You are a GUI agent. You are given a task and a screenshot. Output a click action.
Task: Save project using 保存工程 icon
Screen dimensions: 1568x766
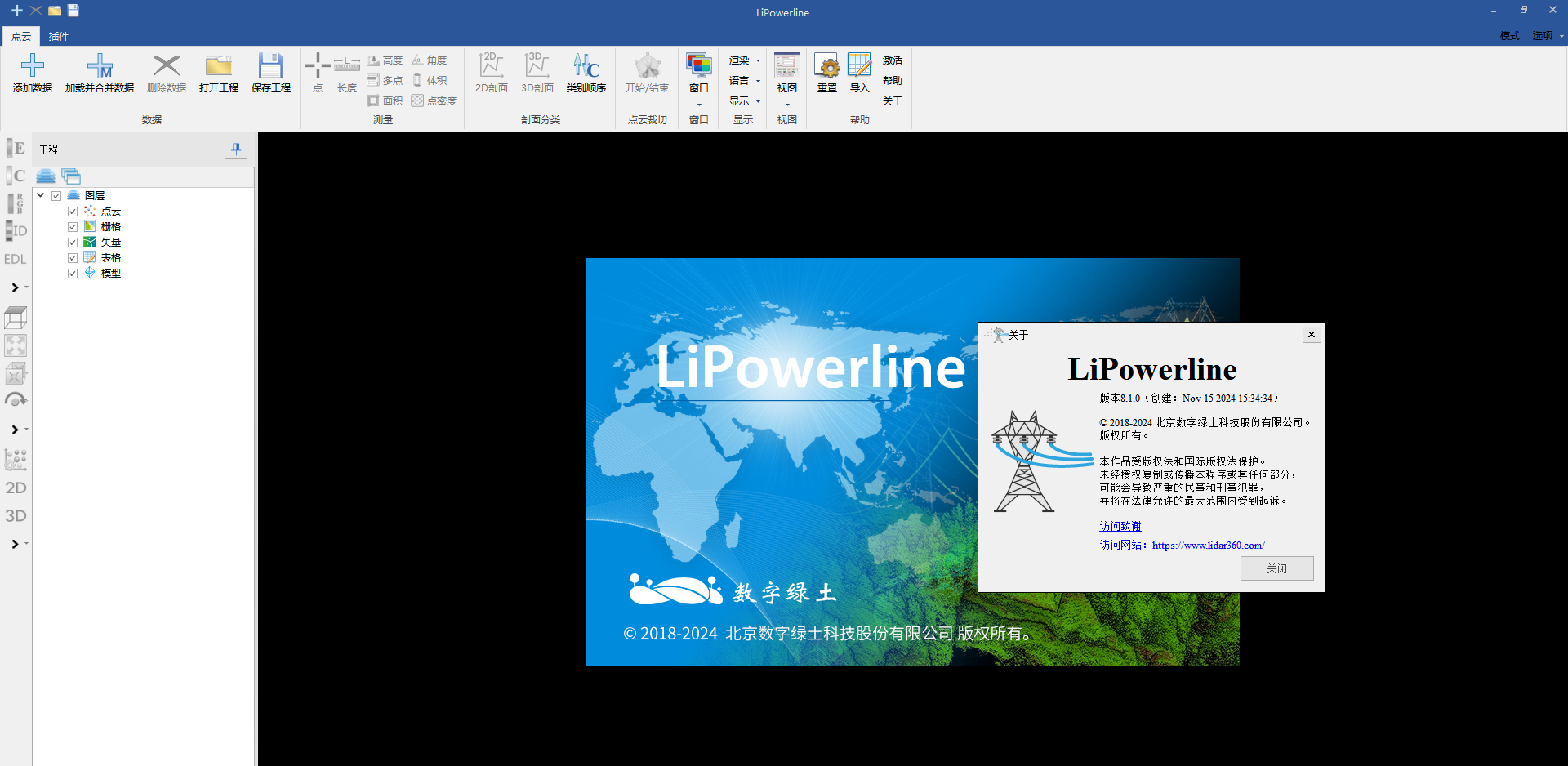[270, 67]
